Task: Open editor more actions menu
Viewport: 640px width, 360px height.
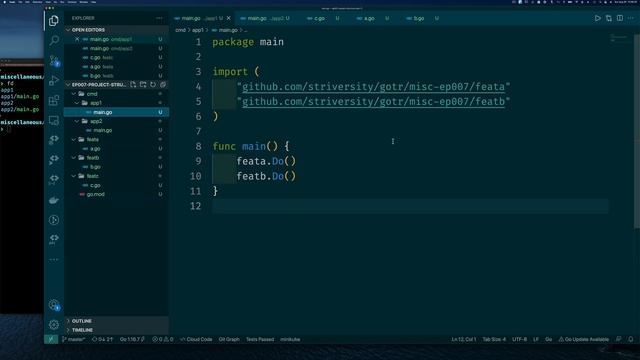Action: [x=631, y=18]
